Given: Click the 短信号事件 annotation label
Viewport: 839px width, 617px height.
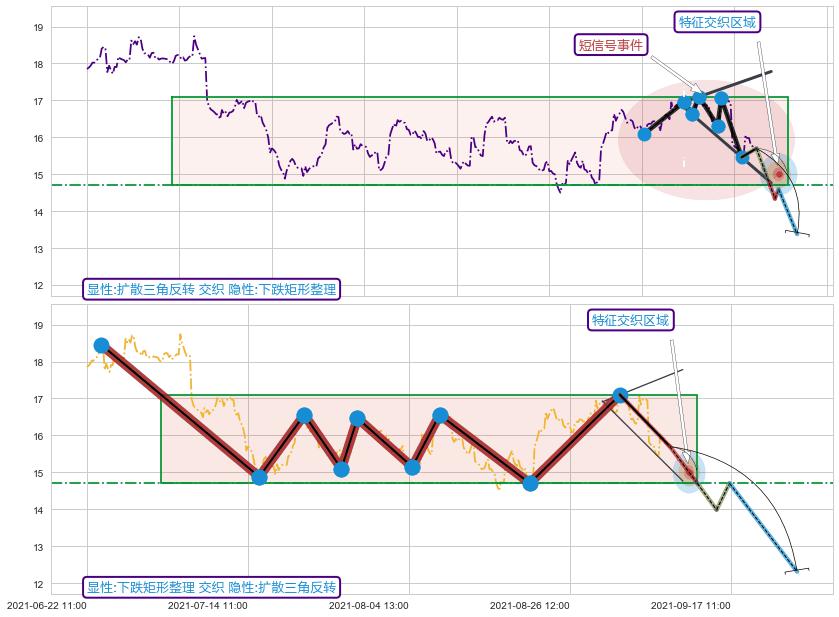Looking at the screenshot, I should (611, 44).
